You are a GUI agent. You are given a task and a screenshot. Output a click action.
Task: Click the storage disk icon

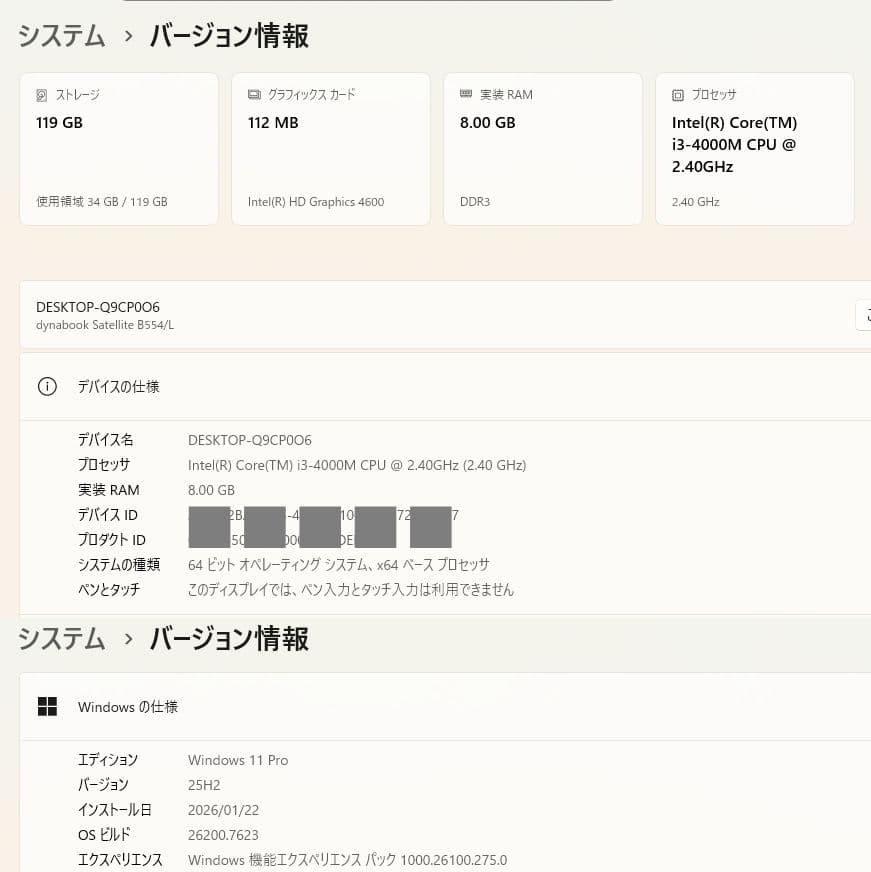(x=42, y=95)
